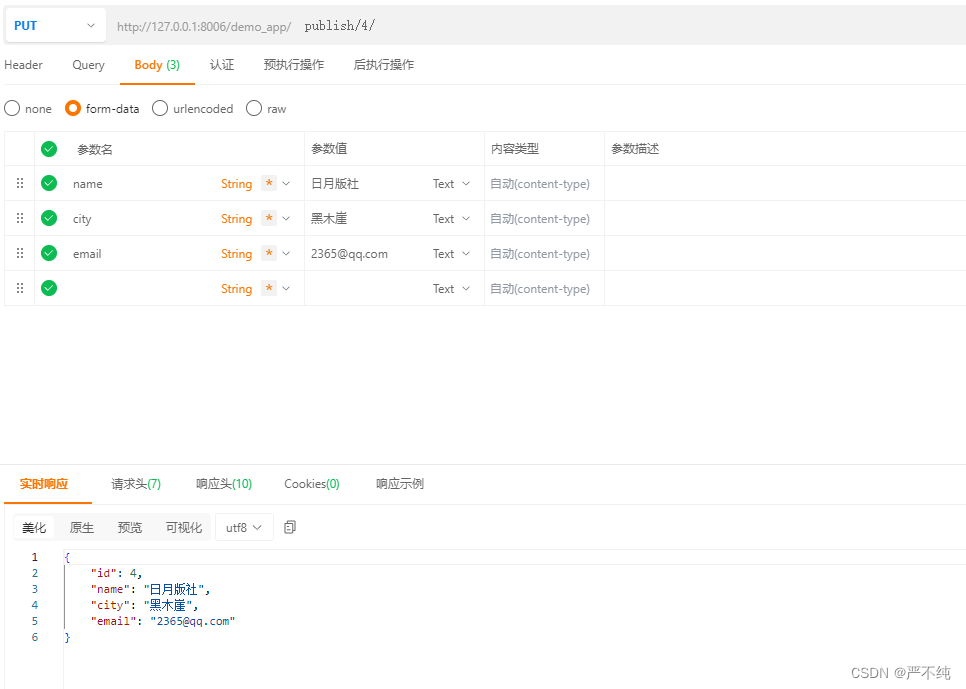
Task: Open the 请求头(7) tab
Action: tap(136, 484)
